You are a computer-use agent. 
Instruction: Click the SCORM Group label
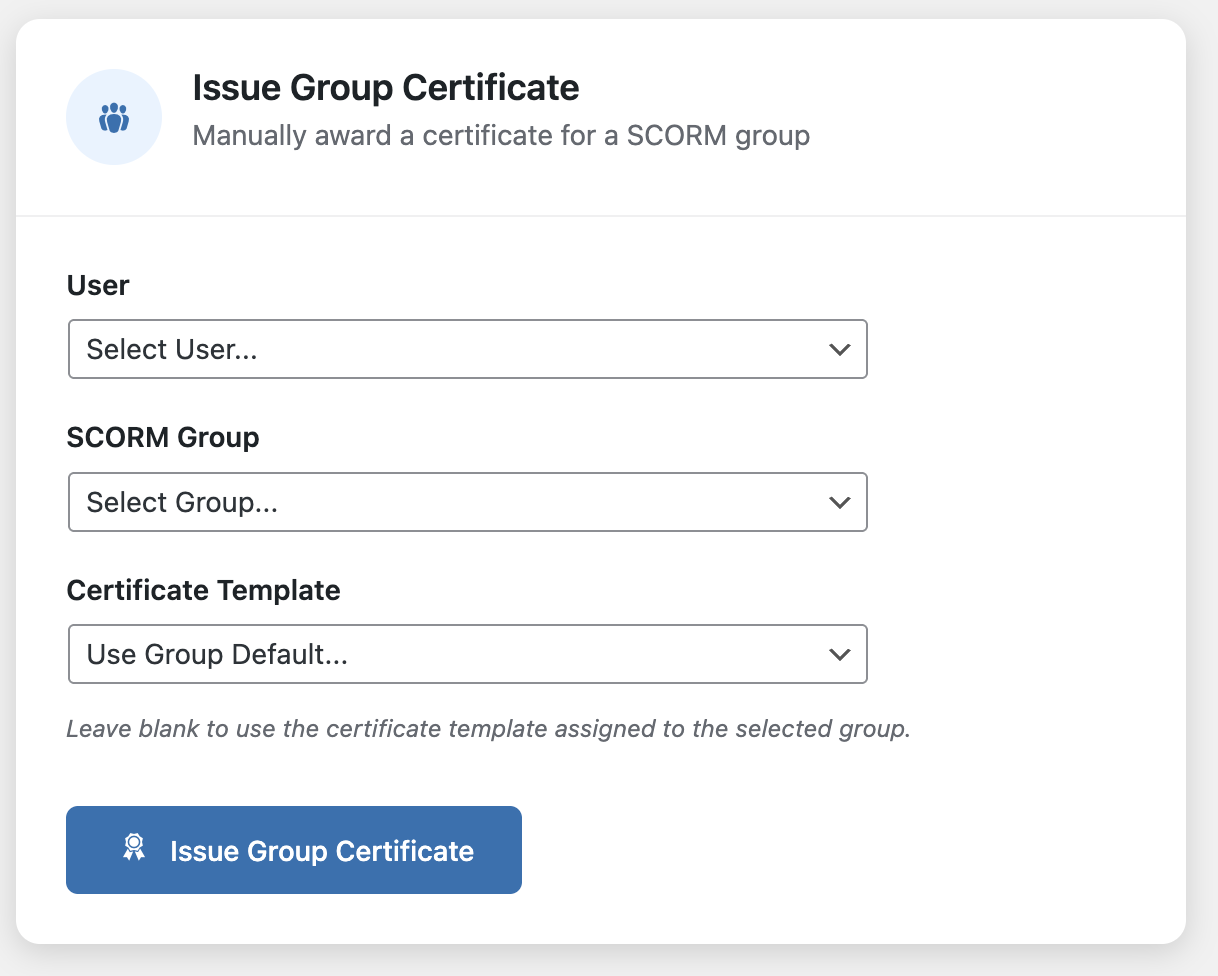(x=163, y=438)
